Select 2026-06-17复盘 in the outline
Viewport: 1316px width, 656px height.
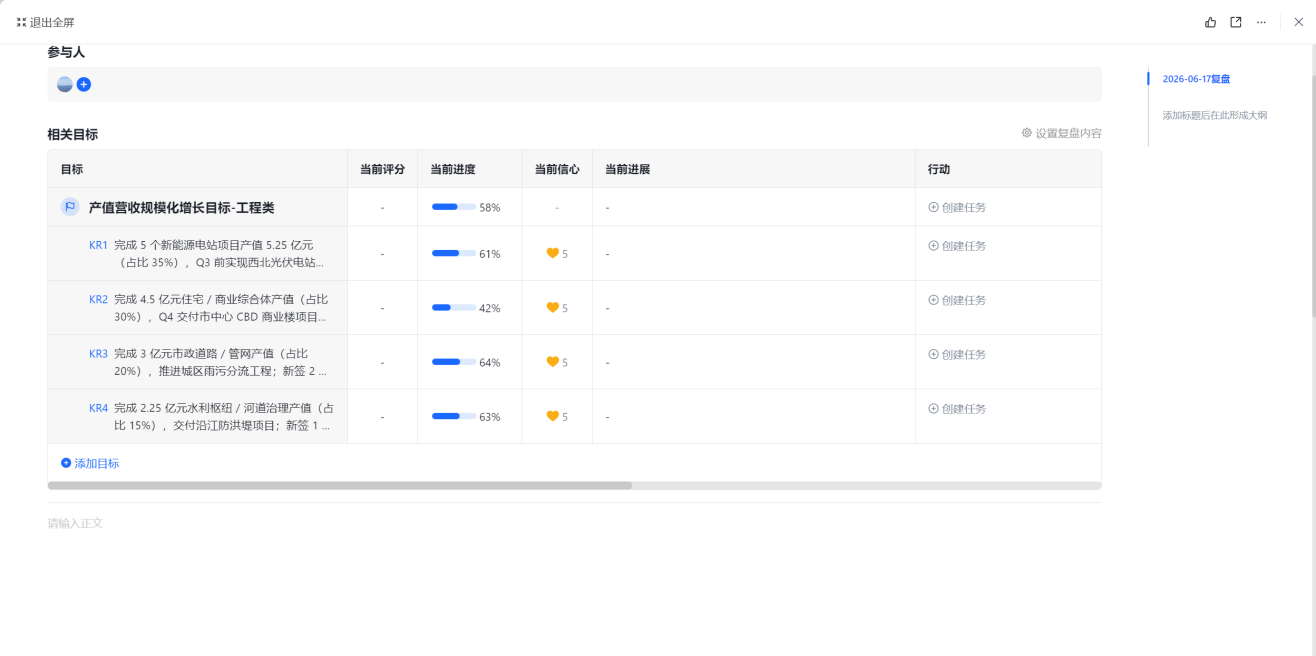click(1196, 78)
